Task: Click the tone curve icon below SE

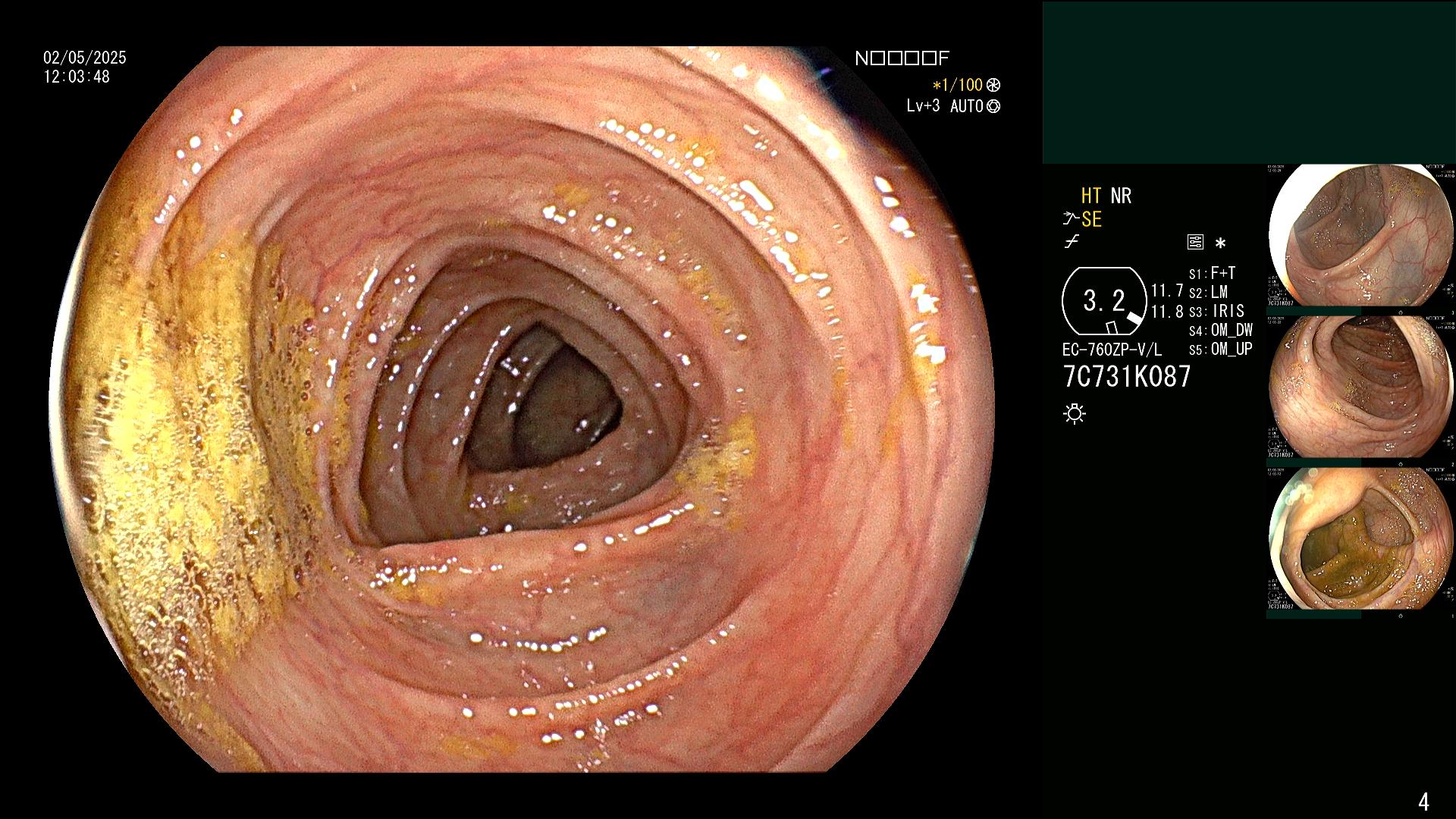Action: (1072, 243)
